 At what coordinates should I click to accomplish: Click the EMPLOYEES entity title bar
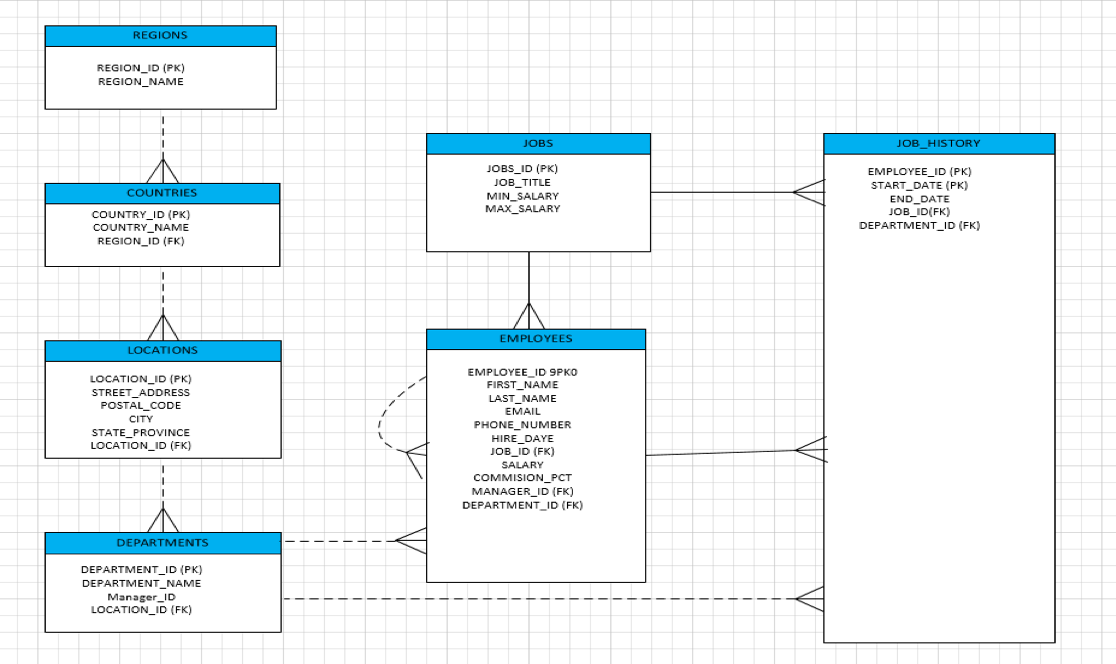[x=536, y=339]
